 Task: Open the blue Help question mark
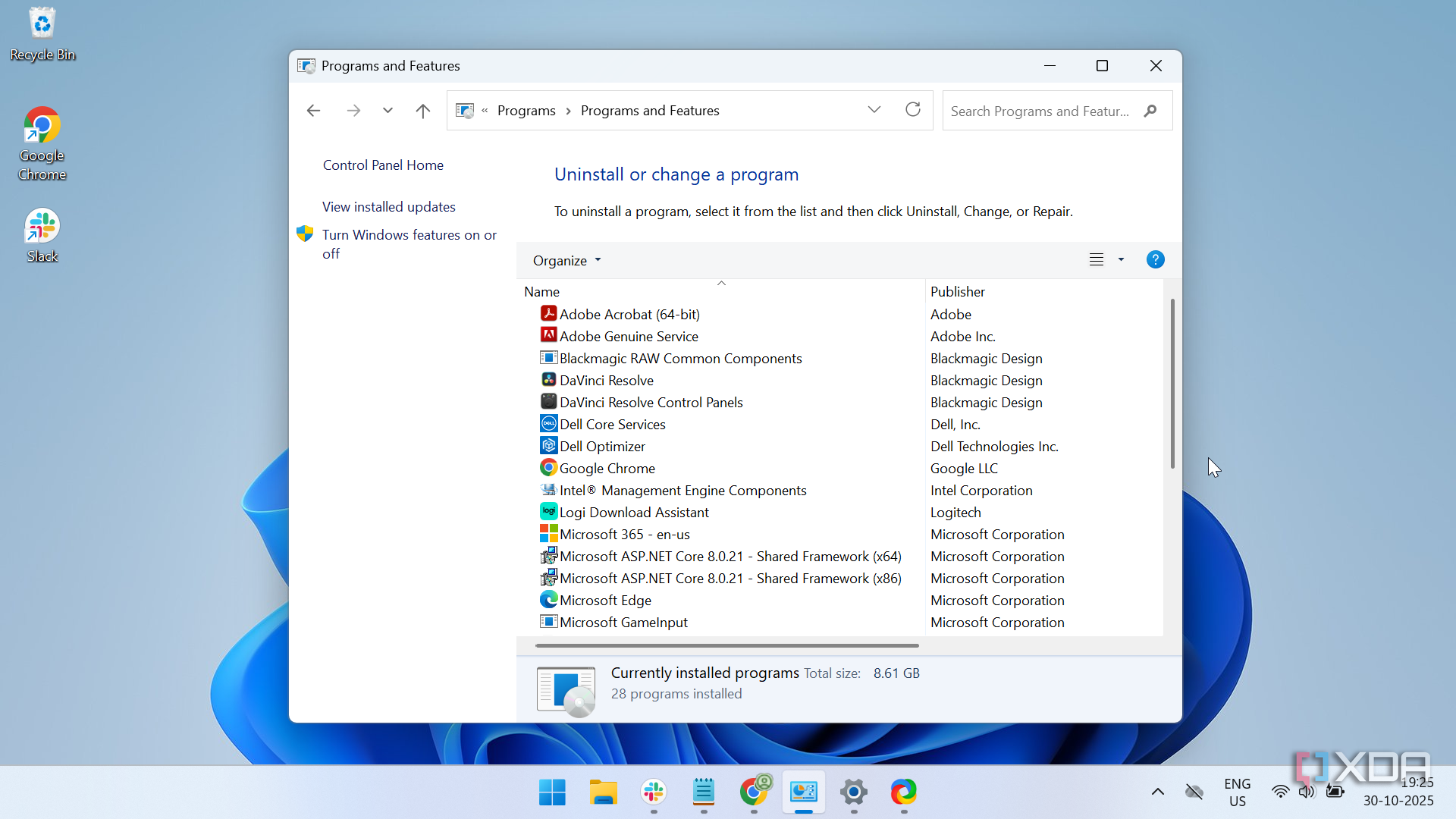coord(1155,260)
